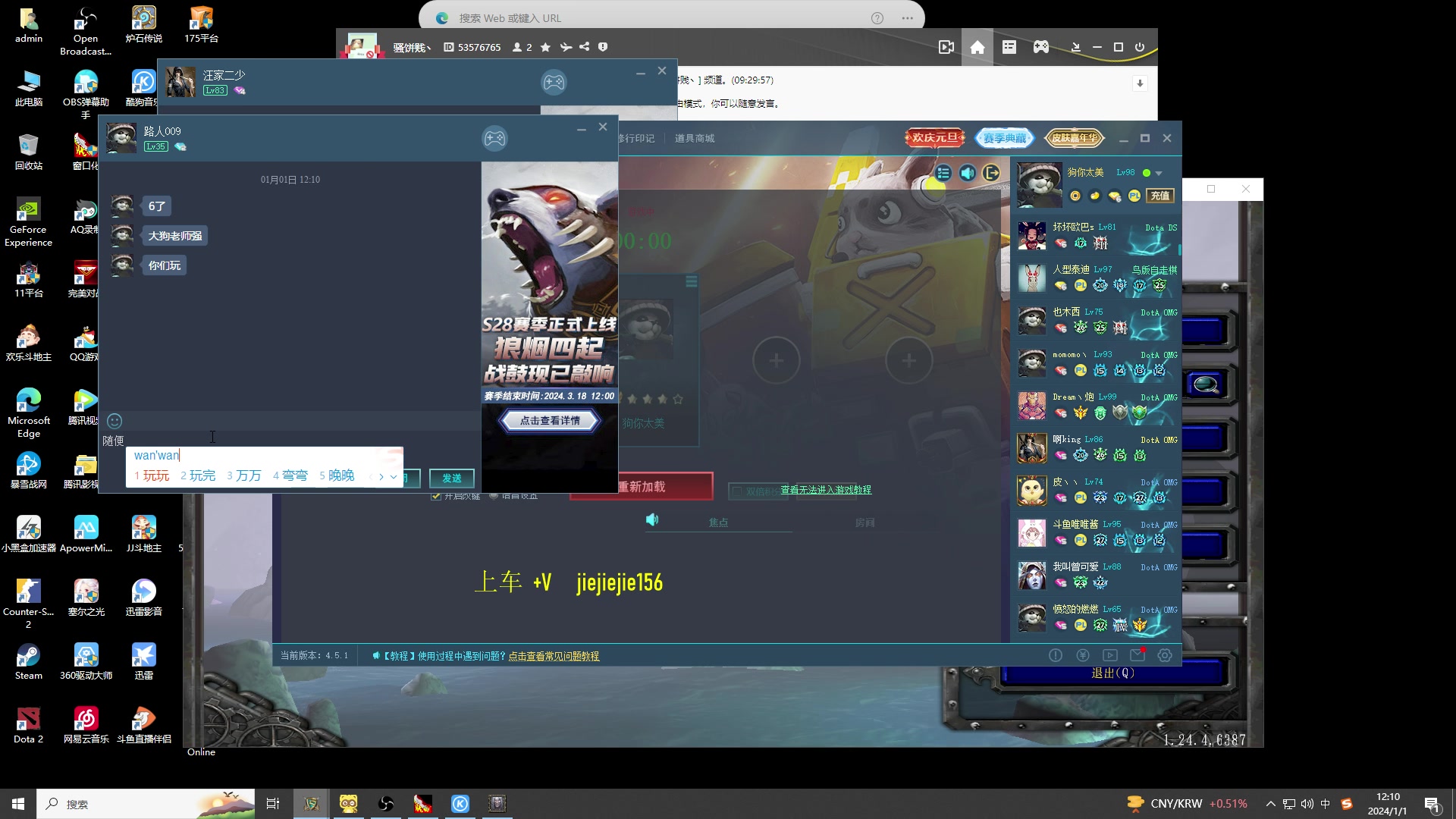Select friend 人型泰迪 in list

(1096, 278)
